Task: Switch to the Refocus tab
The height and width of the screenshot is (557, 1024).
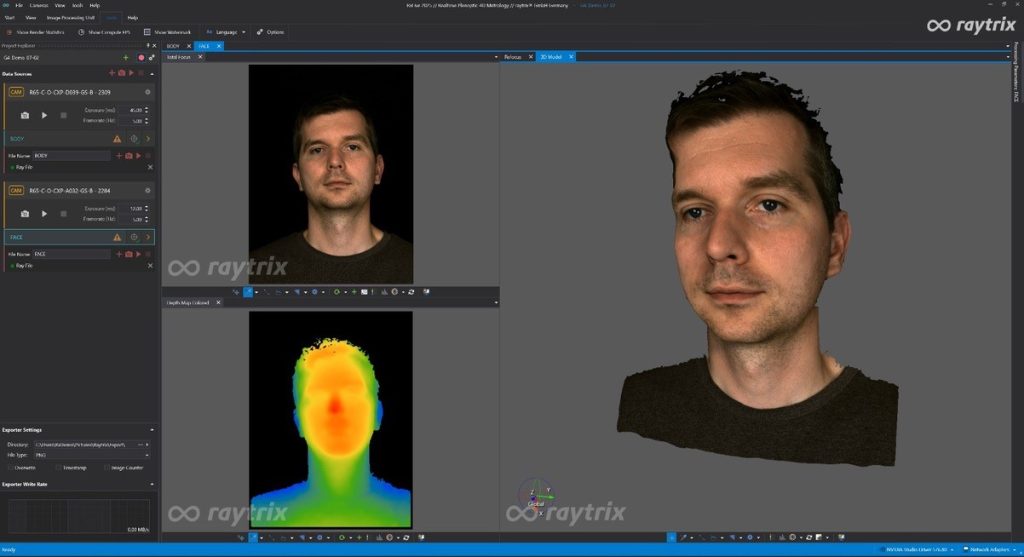Action: tap(513, 57)
